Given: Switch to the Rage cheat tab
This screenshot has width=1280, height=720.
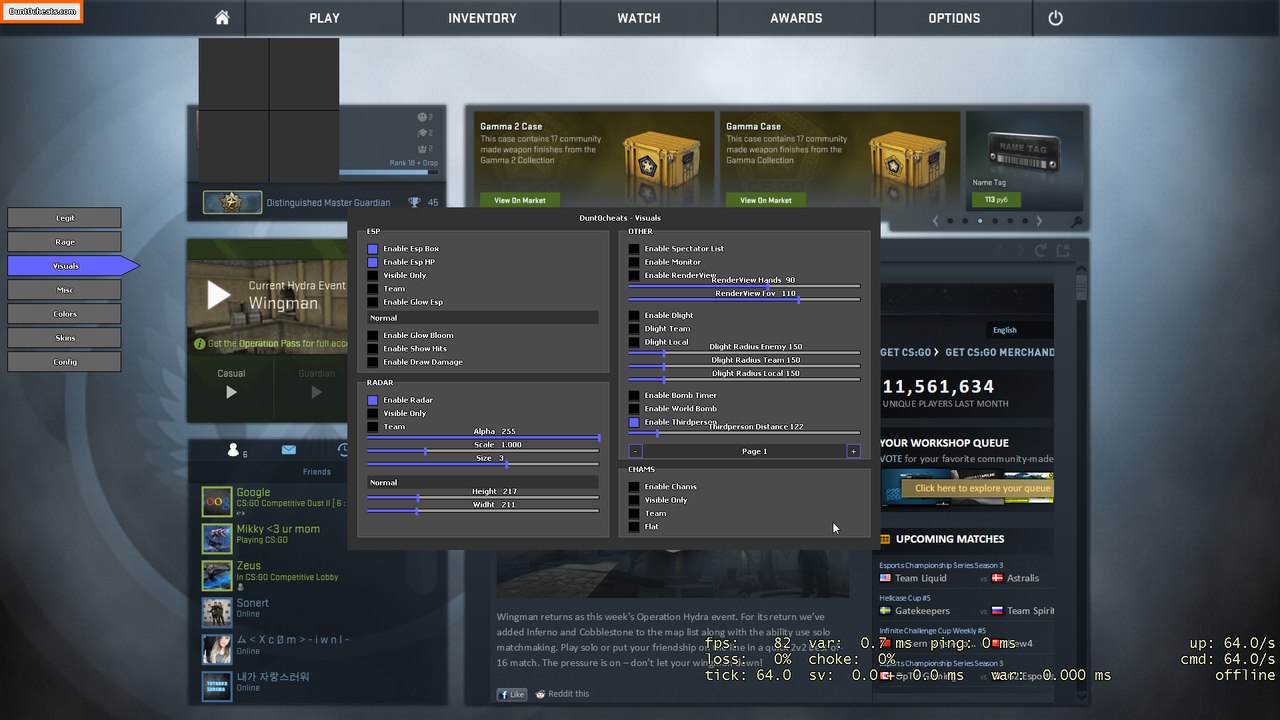Looking at the screenshot, I should (x=64, y=242).
